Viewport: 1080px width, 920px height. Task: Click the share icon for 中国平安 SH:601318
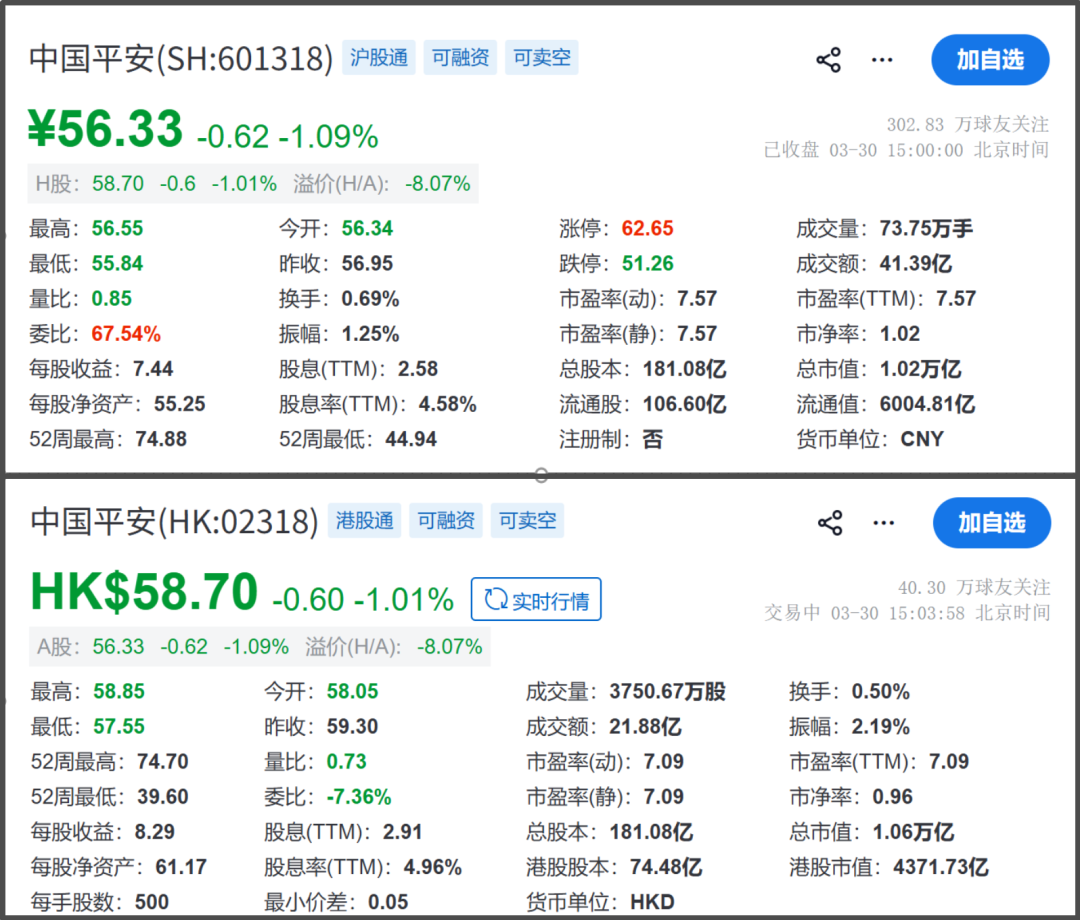pyautogui.click(x=829, y=60)
